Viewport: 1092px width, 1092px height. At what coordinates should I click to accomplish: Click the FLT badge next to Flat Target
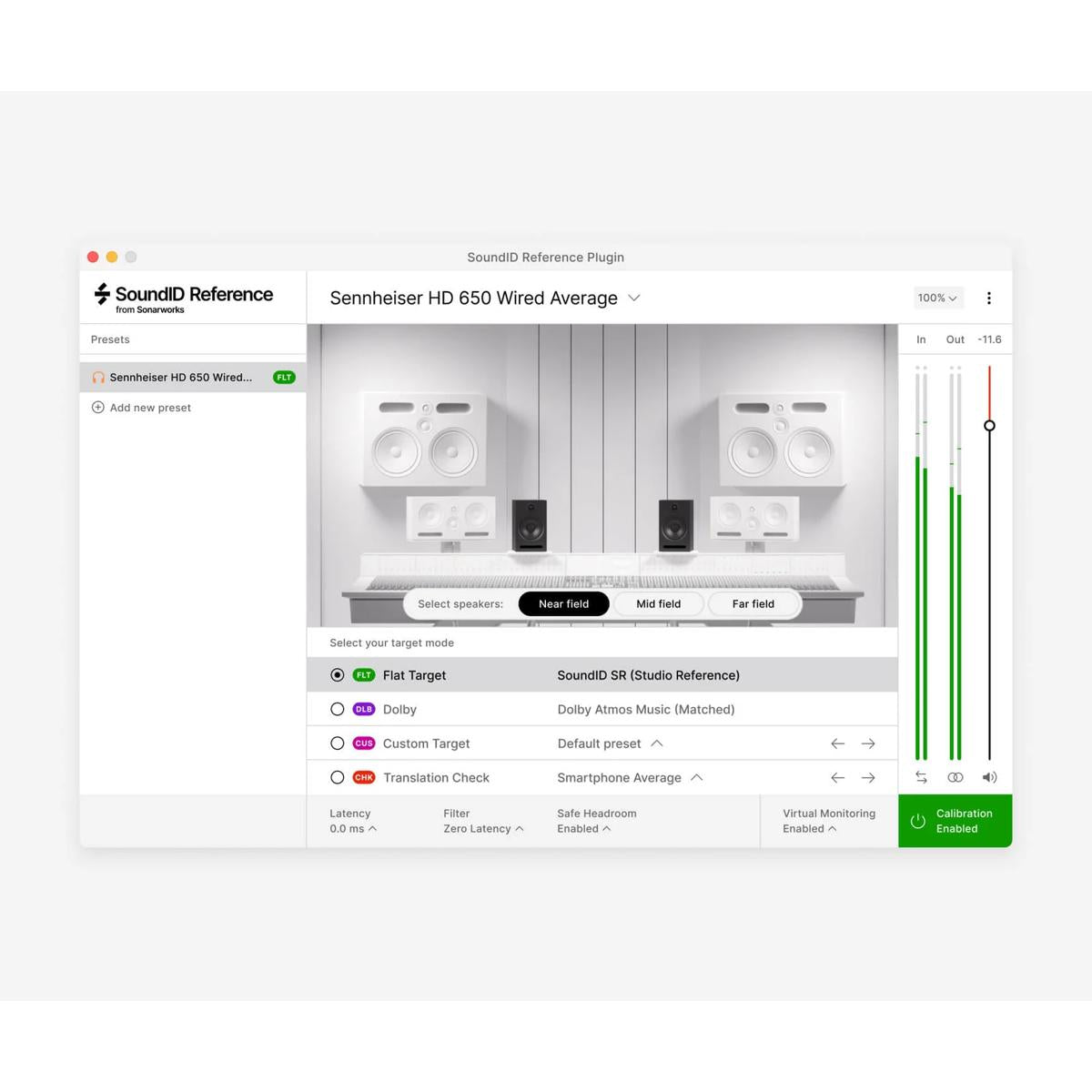pos(363,675)
